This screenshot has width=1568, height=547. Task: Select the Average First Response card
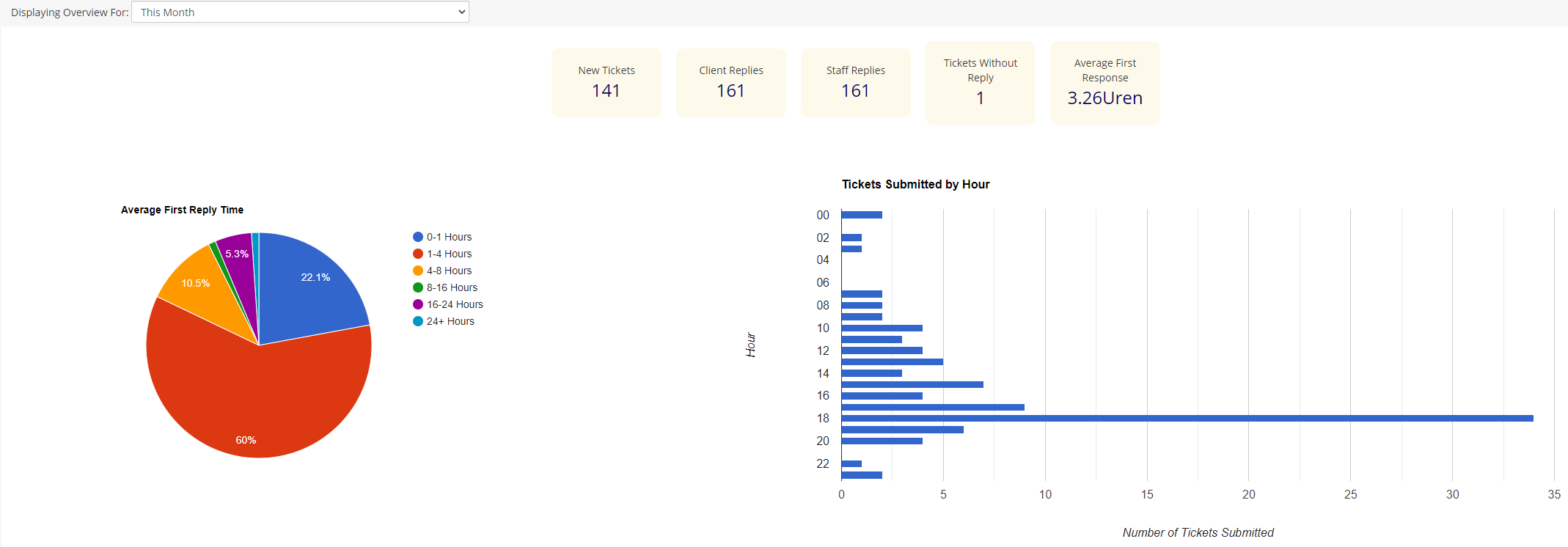point(1104,83)
